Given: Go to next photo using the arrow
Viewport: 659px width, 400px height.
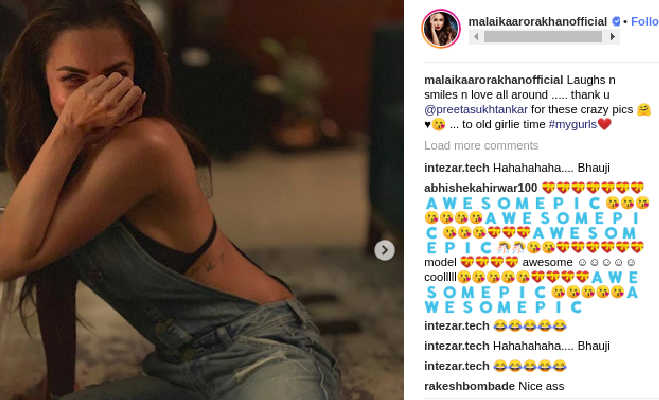Looking at the screenshot, I should pos(384,250).
